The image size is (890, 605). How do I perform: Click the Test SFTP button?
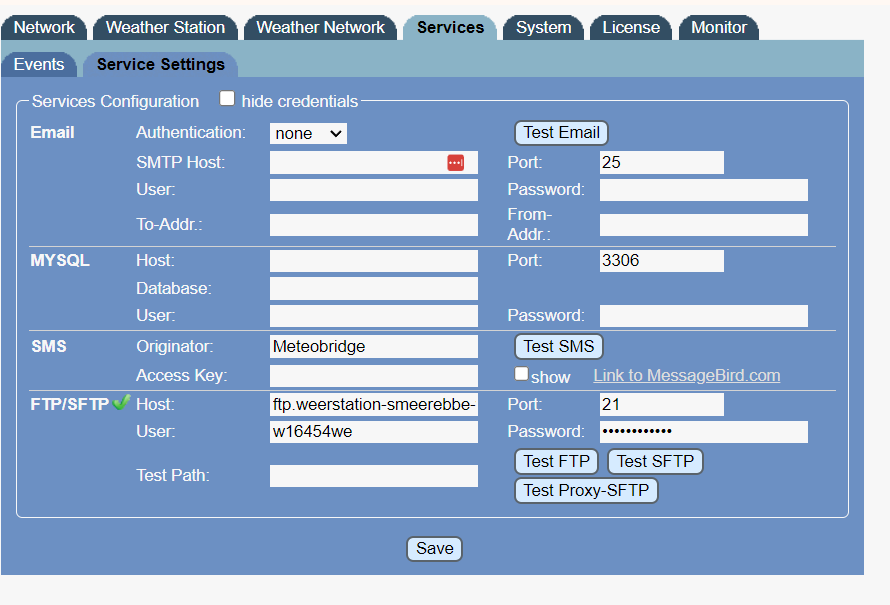pyautogui.click(x=655, y=461)
